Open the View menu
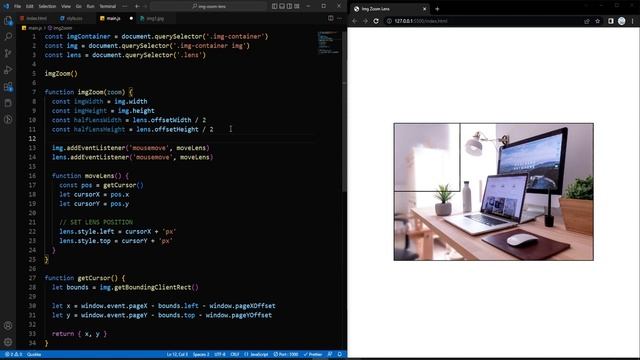The image size is (640, 360). click(x=66, y=6)
